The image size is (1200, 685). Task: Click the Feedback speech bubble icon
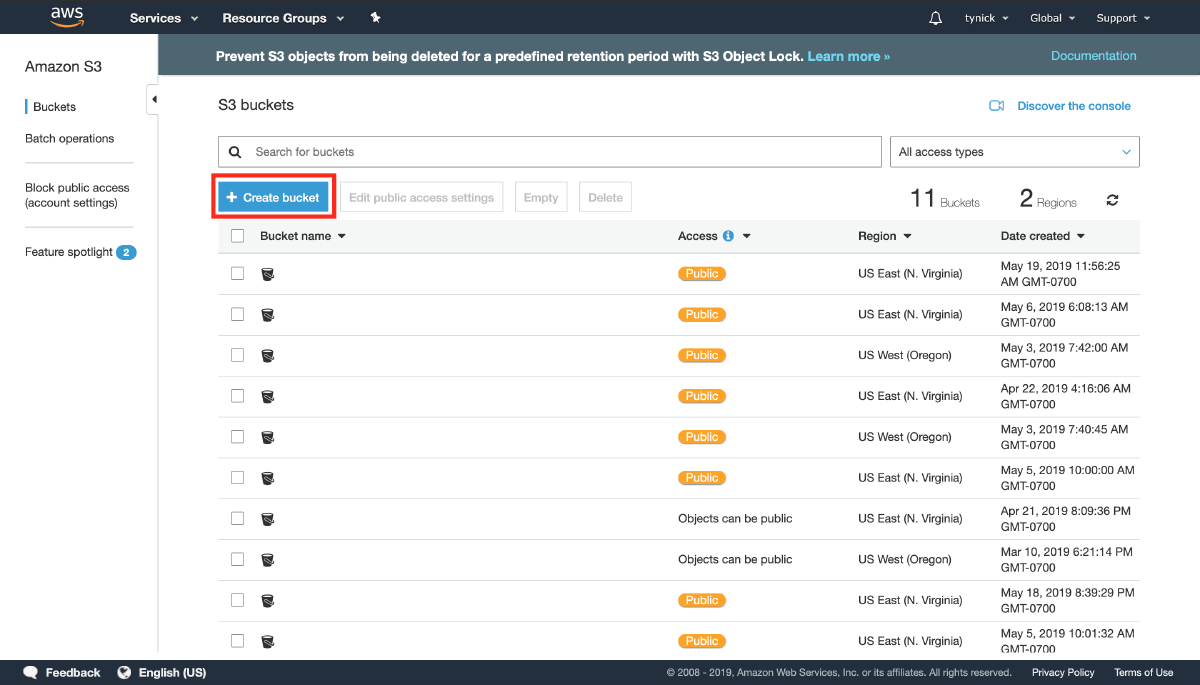click(x=31, y=673)
